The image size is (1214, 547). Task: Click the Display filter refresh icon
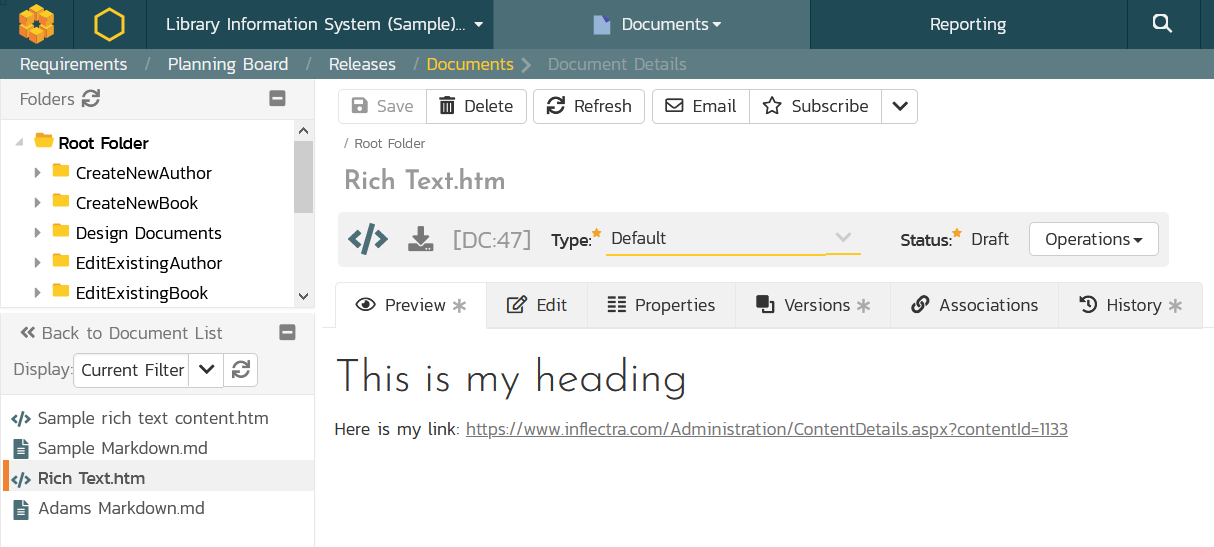point(240,370)
